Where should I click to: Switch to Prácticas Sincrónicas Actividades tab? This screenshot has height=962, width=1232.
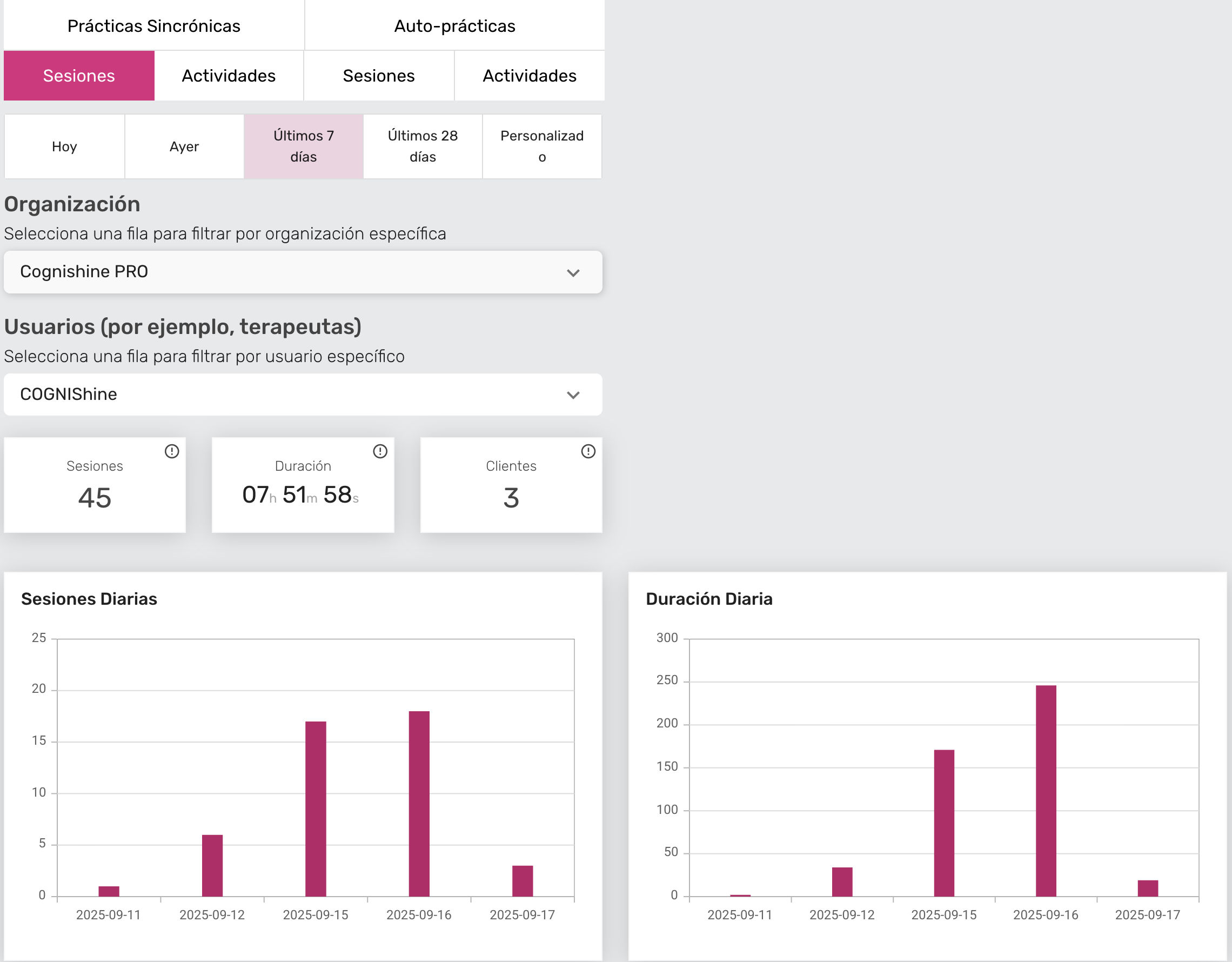[x=229, y=76]
